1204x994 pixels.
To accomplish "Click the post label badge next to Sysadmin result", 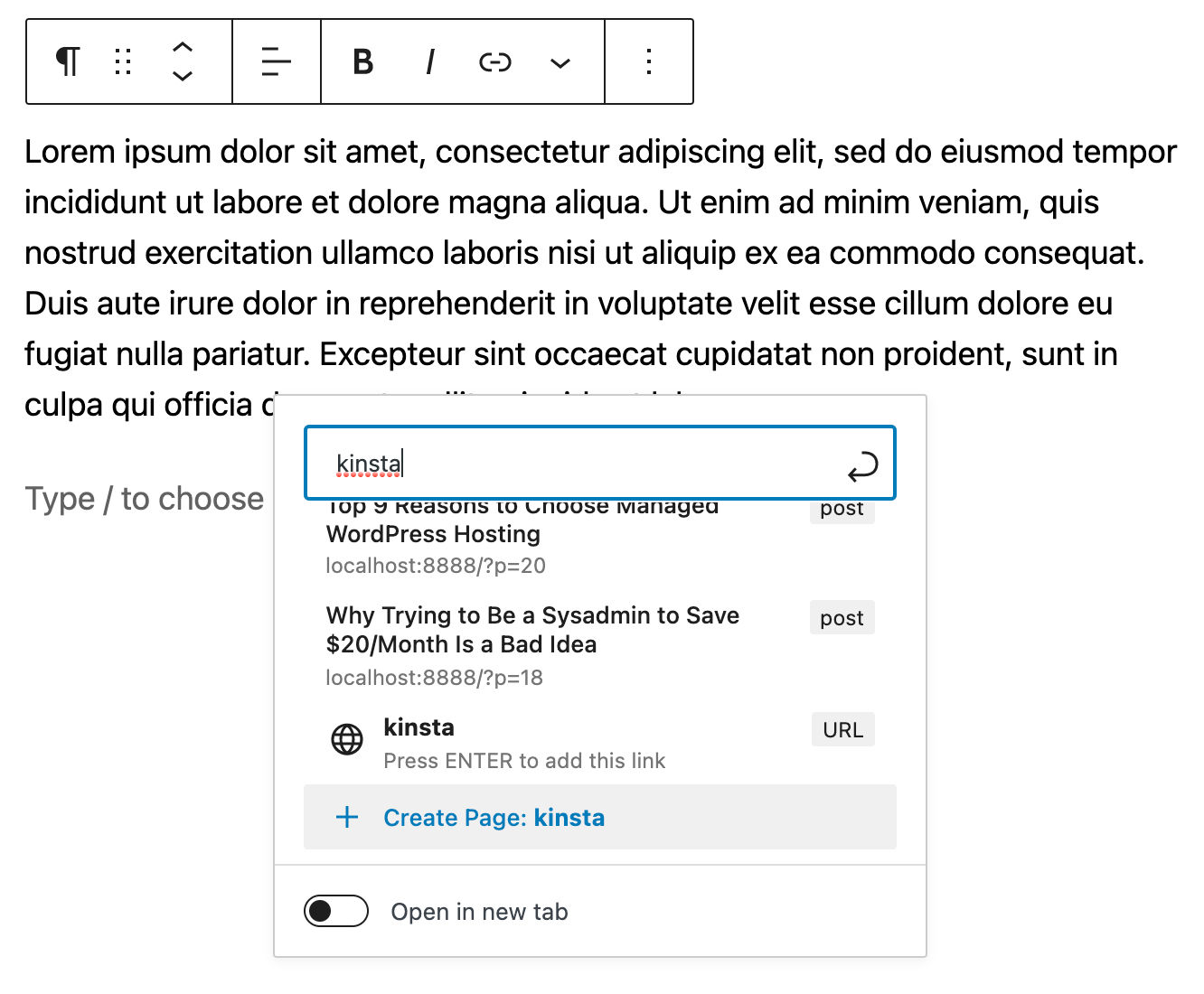I will (x=842, y=618).
